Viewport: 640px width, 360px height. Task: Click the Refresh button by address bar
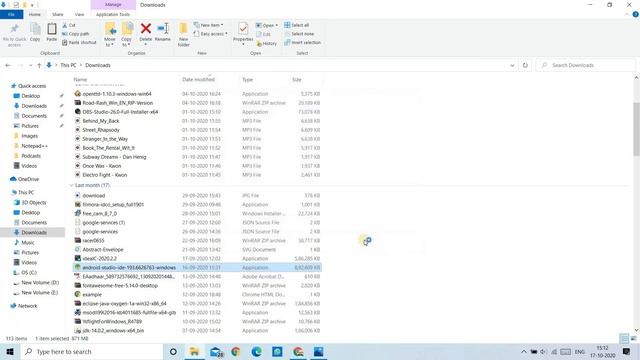point(525,65)
